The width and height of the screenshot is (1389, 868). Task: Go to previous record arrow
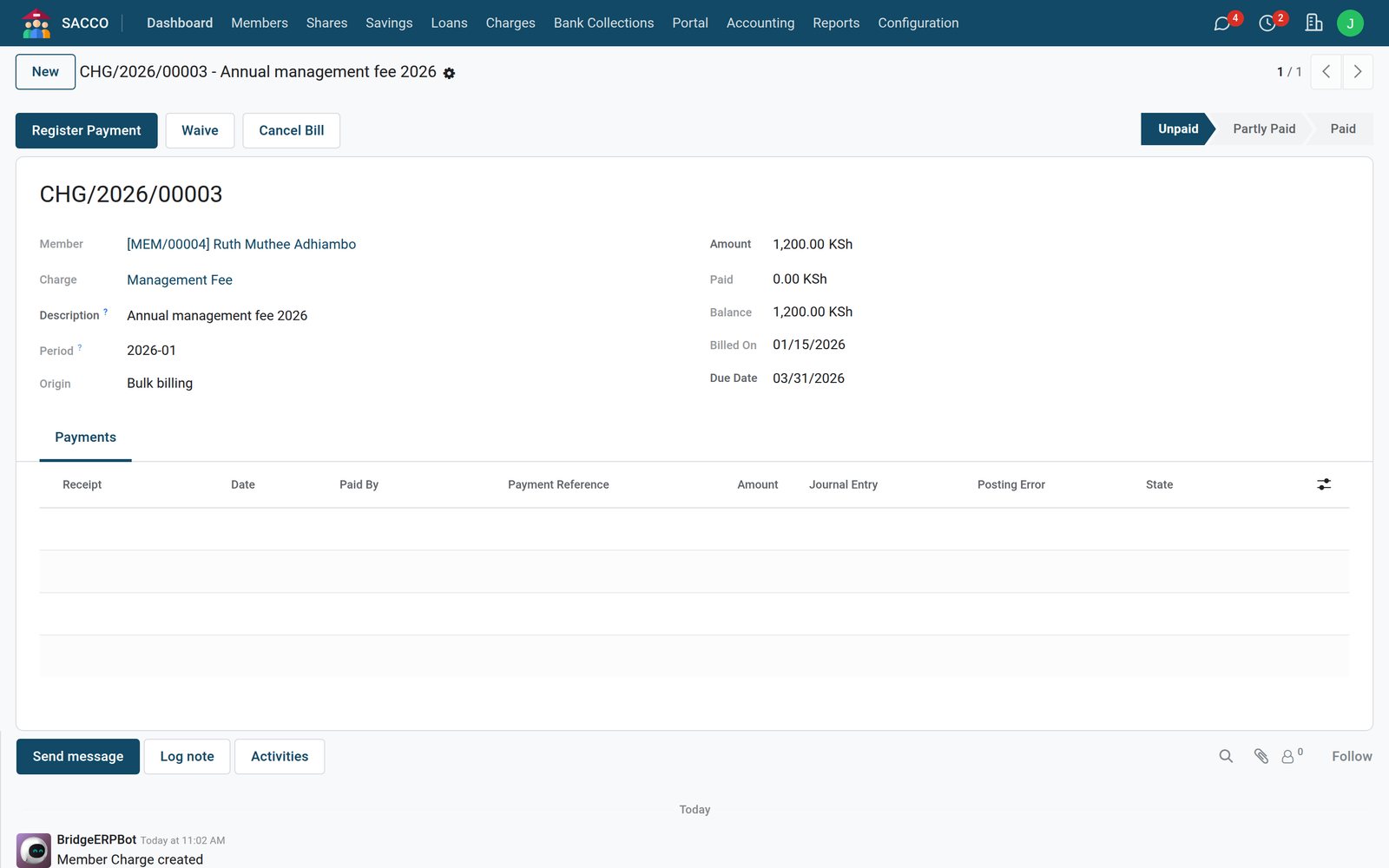pyautogui.click(x=1326, y=72)
